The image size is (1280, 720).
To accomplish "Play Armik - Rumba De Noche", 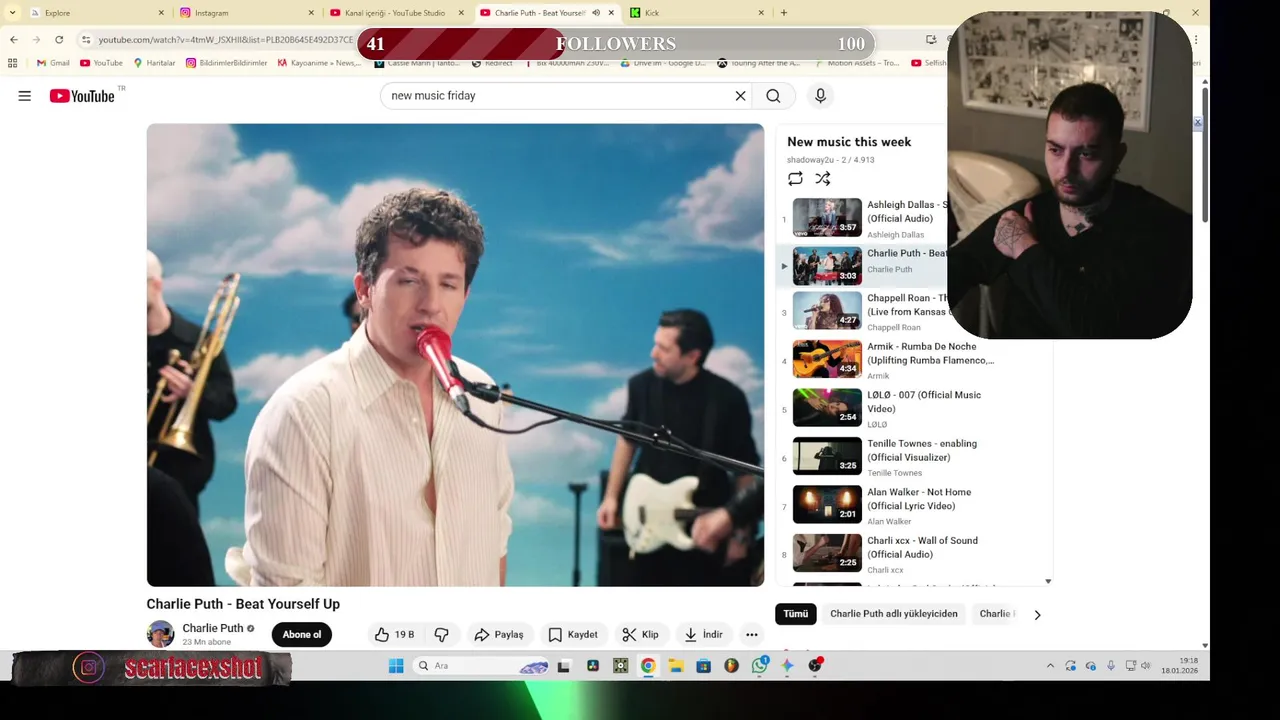I will click(x=827, y=359).
